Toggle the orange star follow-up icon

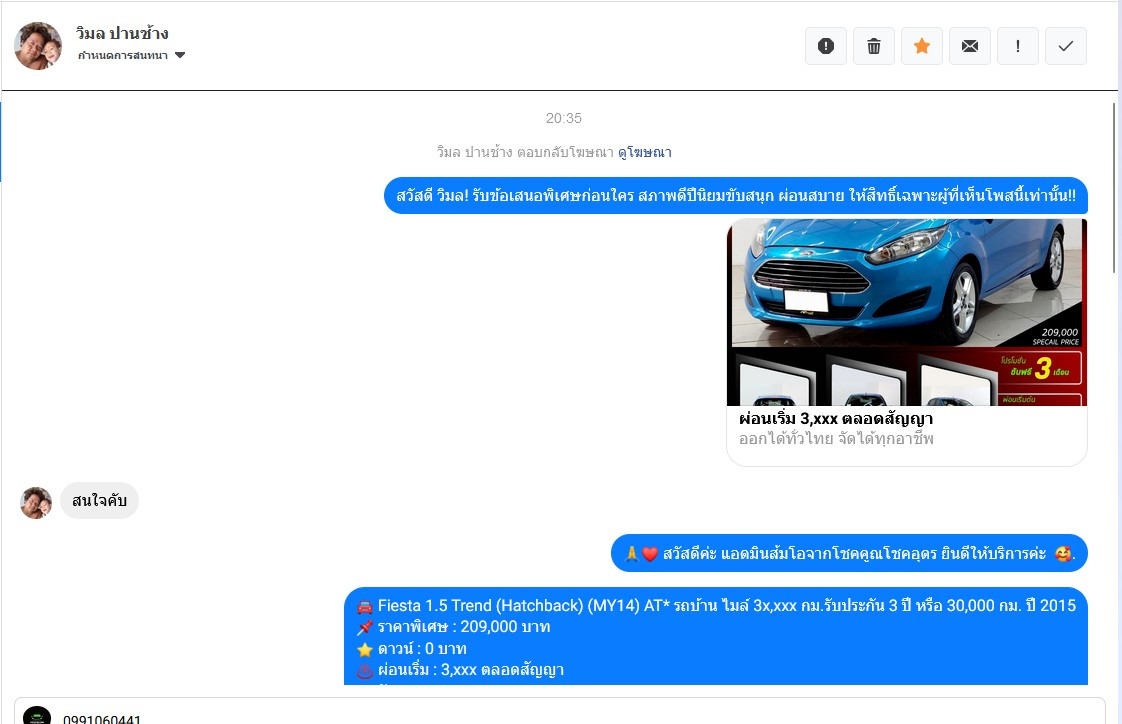coord(922,47)
